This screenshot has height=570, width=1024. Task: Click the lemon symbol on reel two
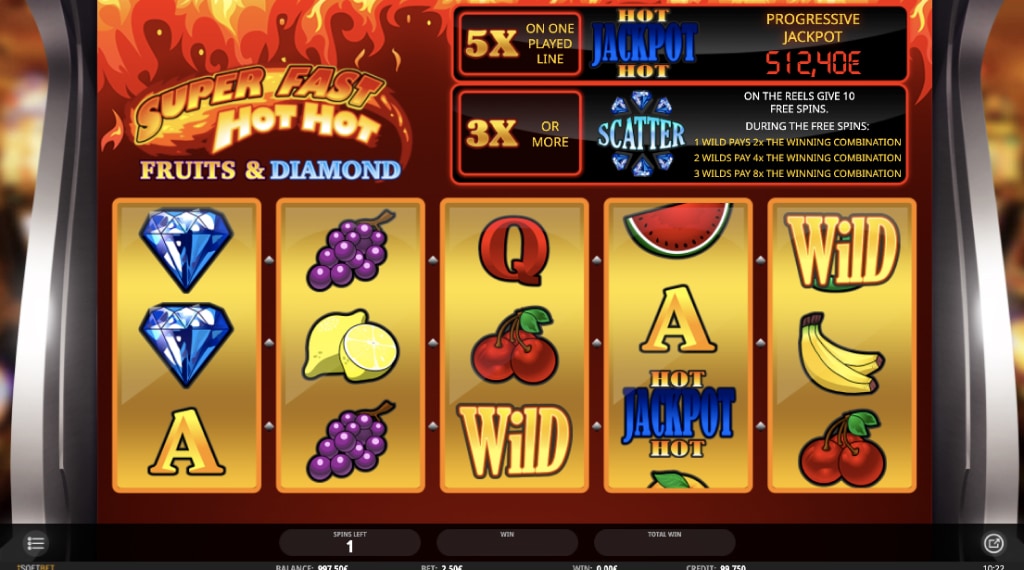[351, 345]
